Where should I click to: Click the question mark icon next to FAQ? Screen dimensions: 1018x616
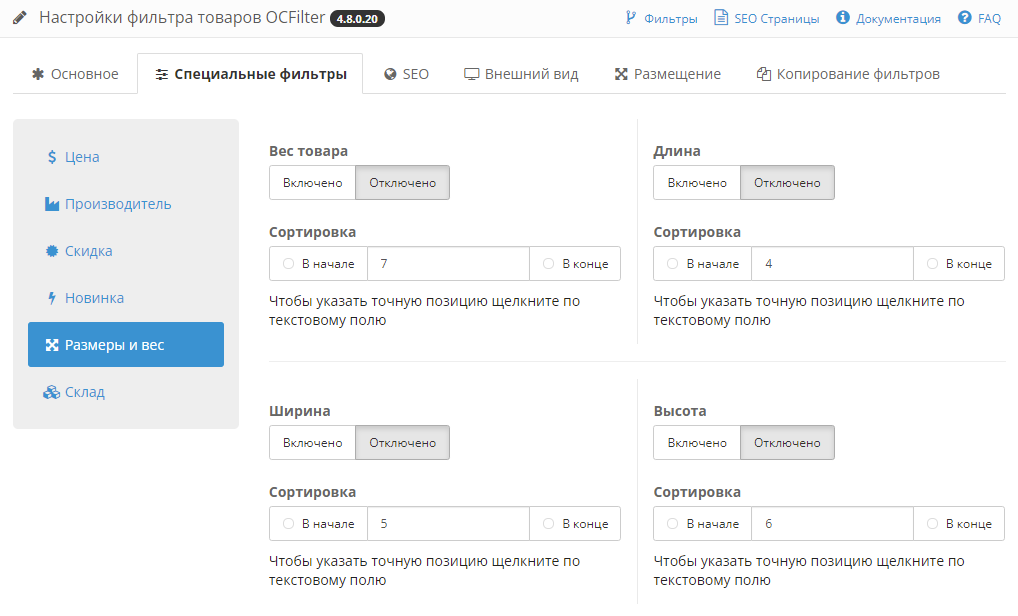tap(964, 18)
